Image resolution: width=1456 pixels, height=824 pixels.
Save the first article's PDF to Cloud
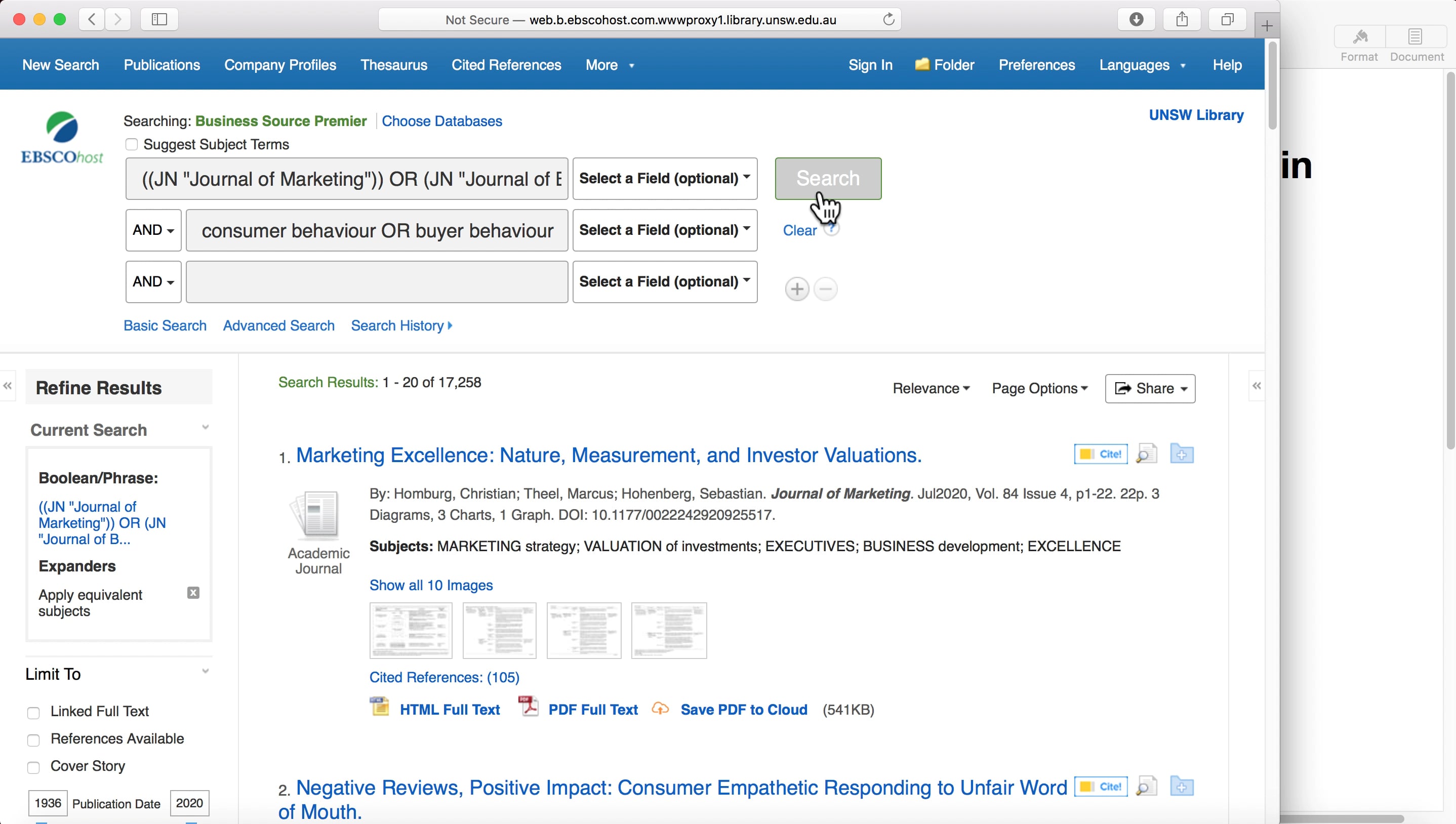pyautogui.click(x=743, y=709)
